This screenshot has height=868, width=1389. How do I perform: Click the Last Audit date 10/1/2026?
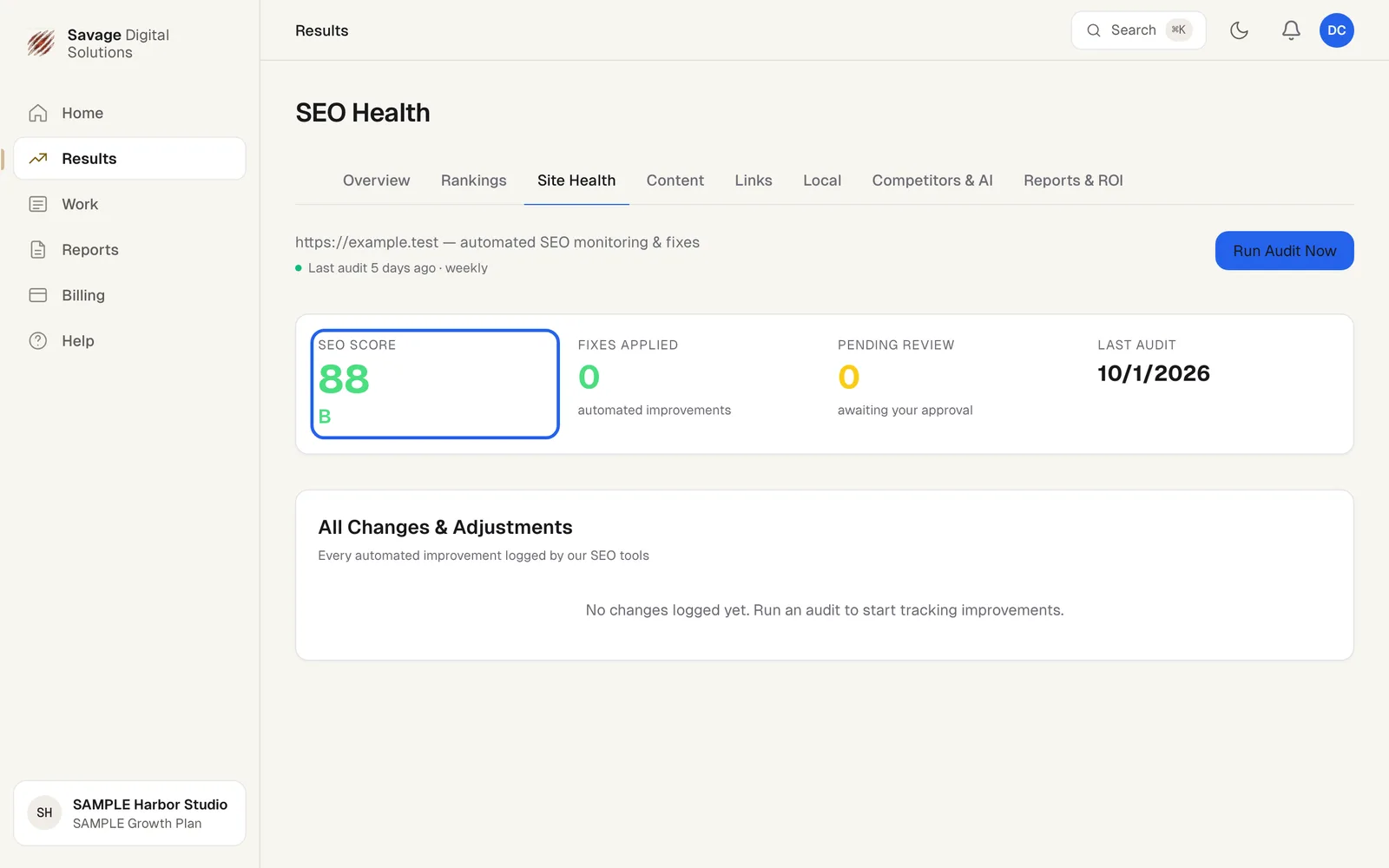coord(1154,373)
